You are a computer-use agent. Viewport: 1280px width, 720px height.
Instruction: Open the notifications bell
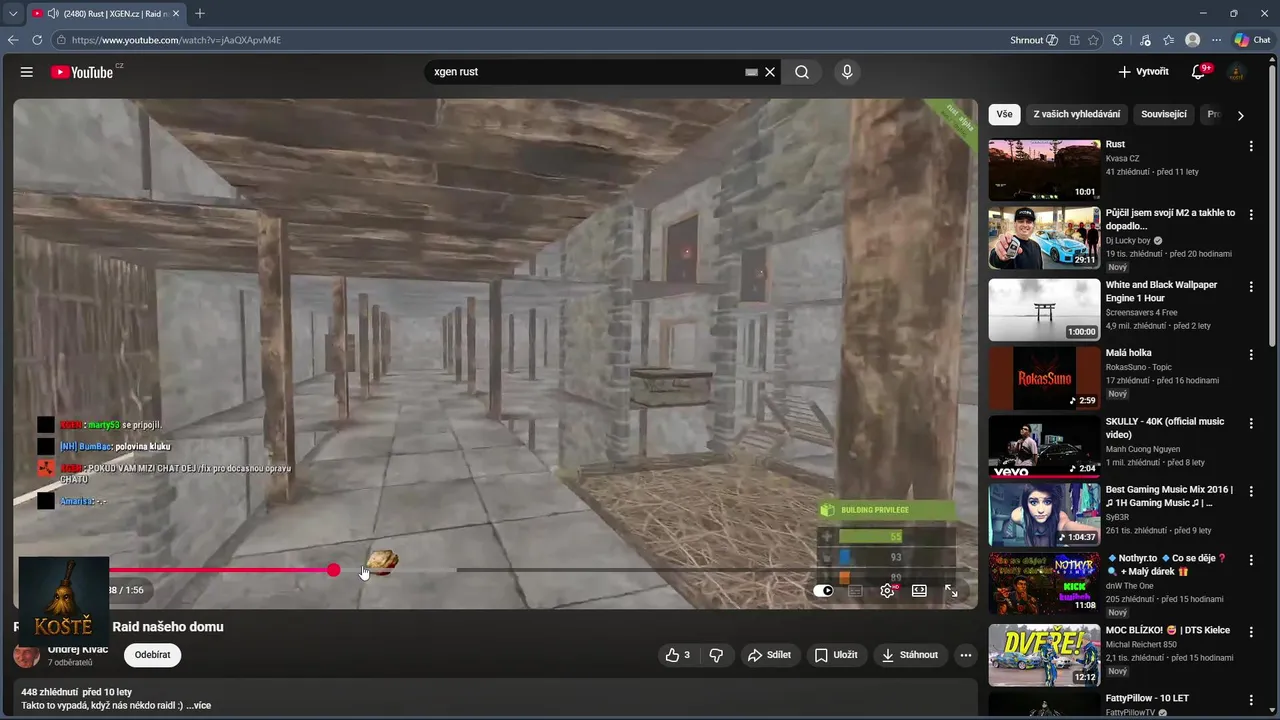tap(1198, 72)
